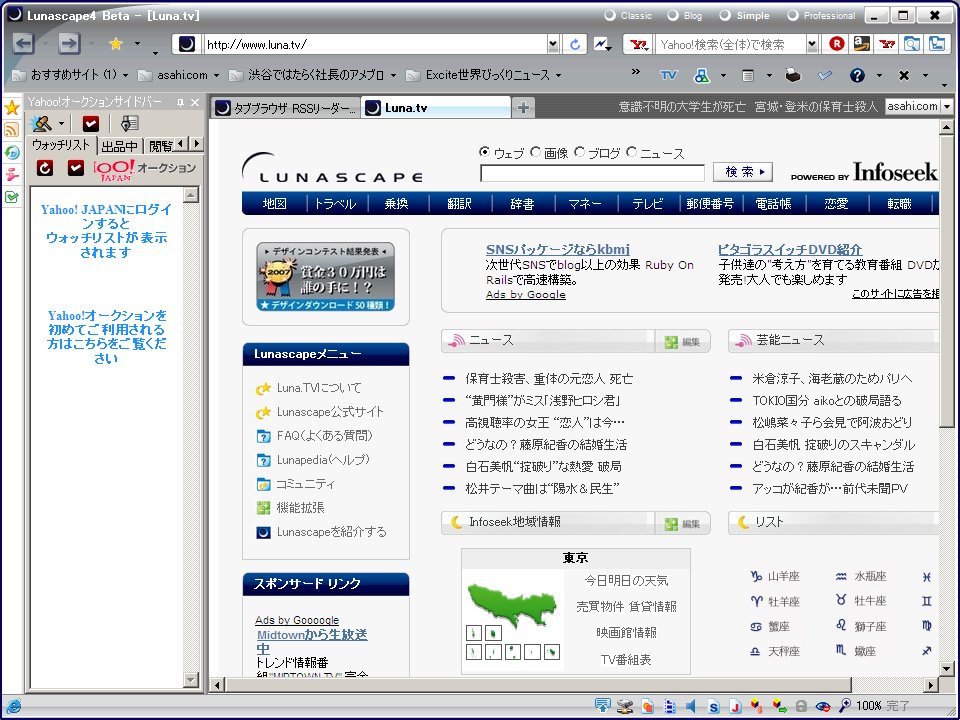This screenshot has height=720, width=960.
Task: Click the address bar URL field
Action: click(x=376, y=44)
